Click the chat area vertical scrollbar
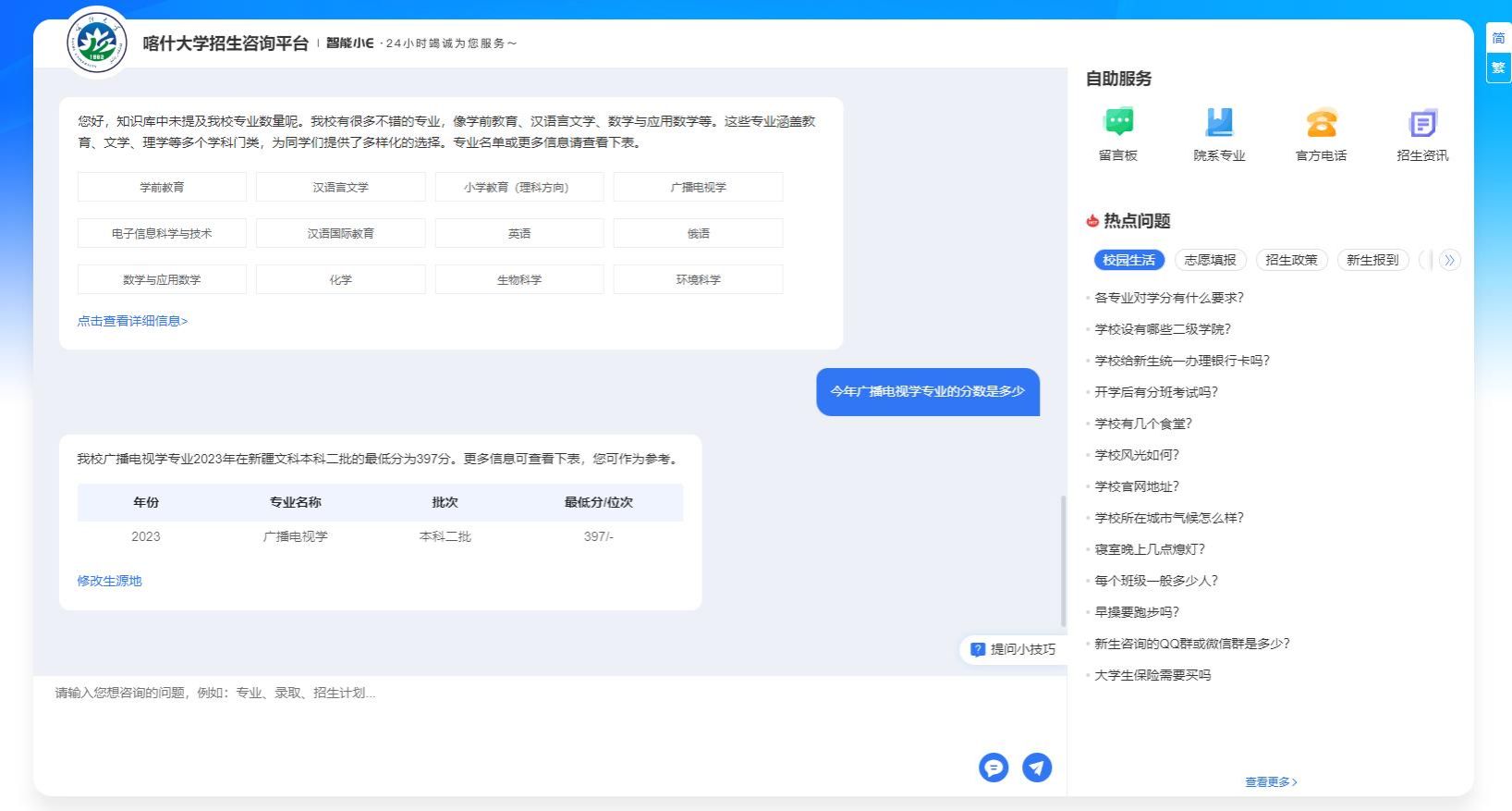The height and width of the screenshot is (811, 1512). point(1063,560)
